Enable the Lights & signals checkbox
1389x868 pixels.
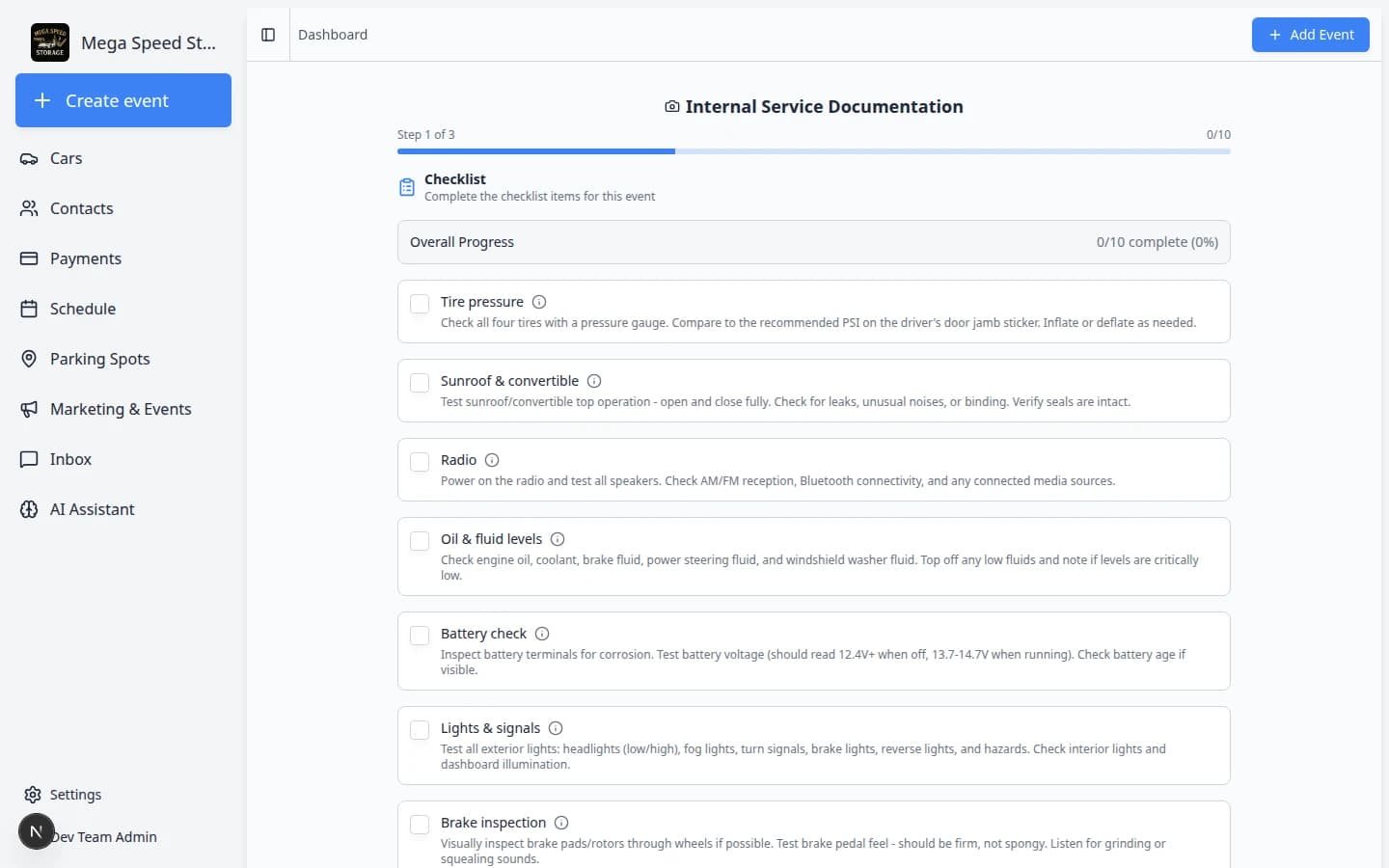pos(420,730)
